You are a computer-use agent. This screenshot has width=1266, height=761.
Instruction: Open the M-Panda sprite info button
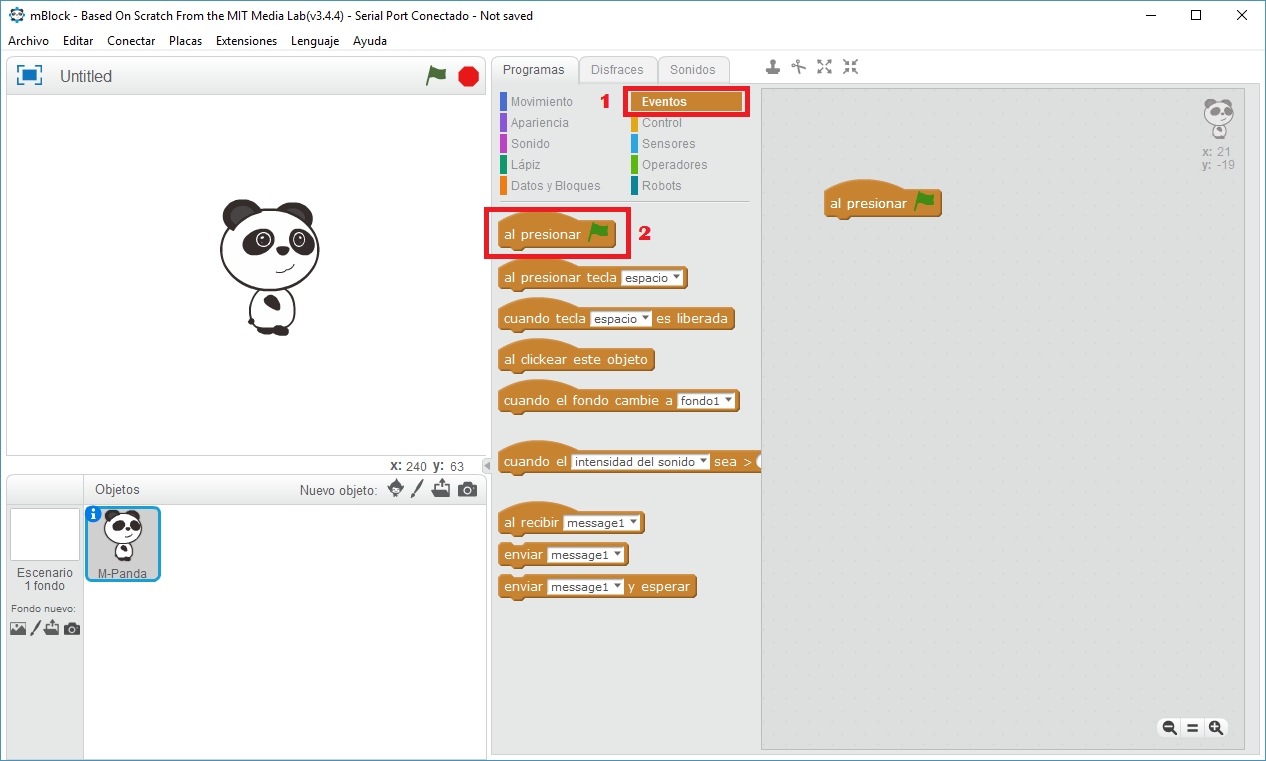(94, 514)
